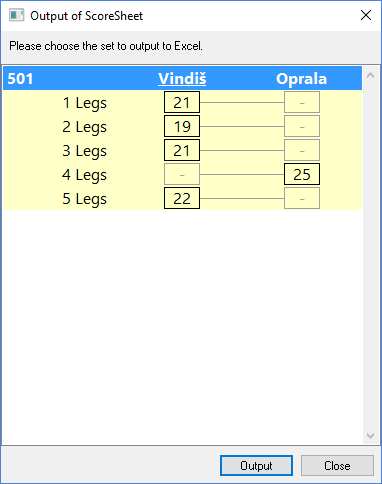Click Oprala's empty leg 5 box
The height and width of the screenshot is (484, 382).
302,198
